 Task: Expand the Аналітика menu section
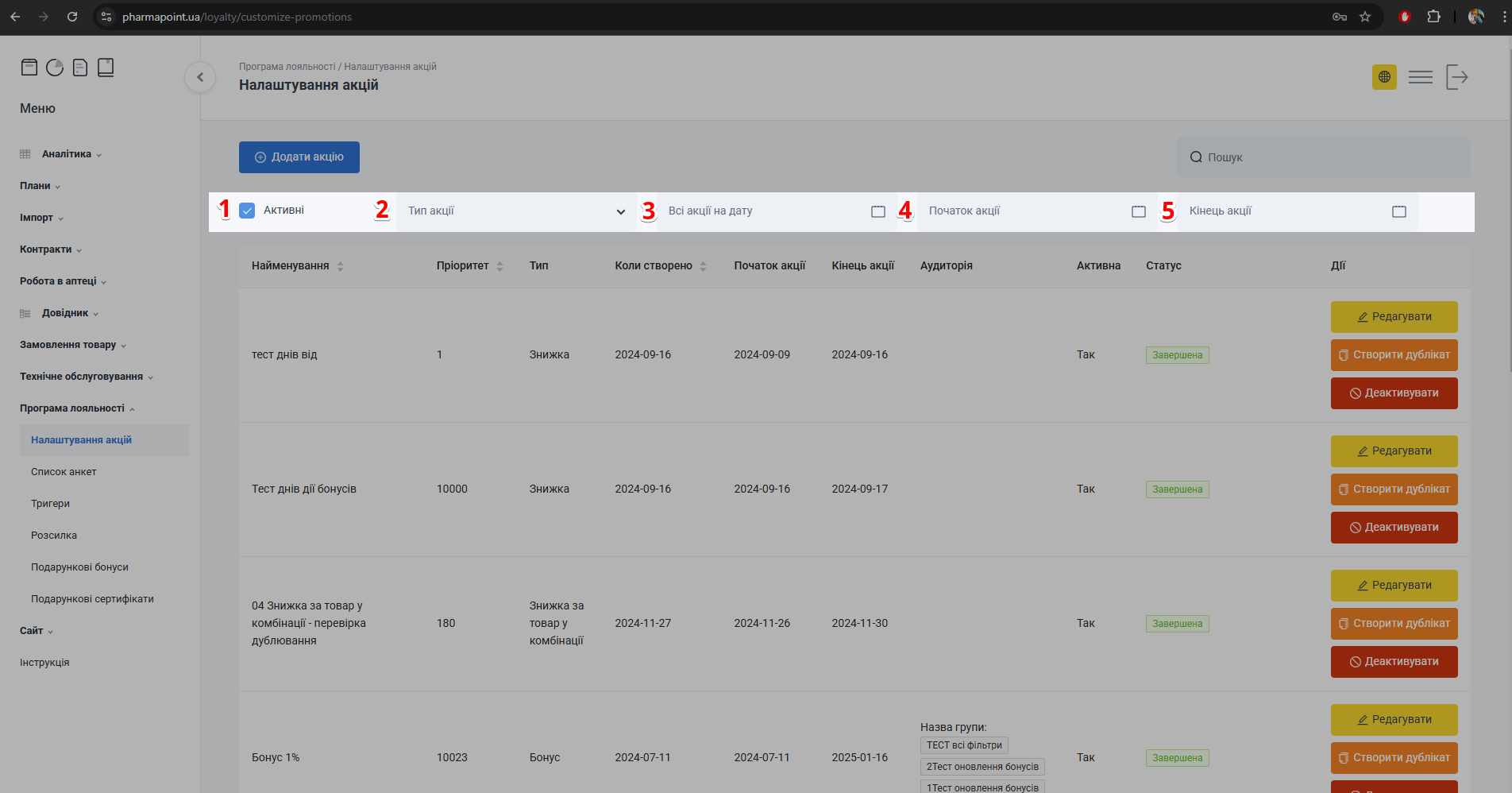[67, 154]
